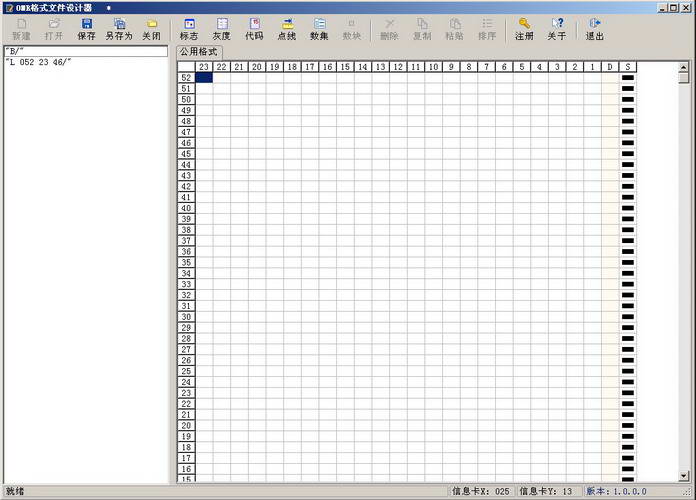The width and height of the screenshot is (696, 500).
Task: Click column header 22
Action: [221, 67]
